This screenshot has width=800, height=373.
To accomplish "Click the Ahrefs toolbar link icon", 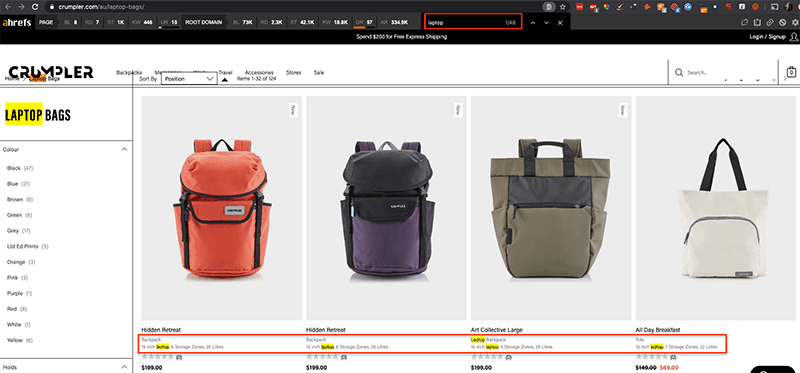I will point(769,22).
